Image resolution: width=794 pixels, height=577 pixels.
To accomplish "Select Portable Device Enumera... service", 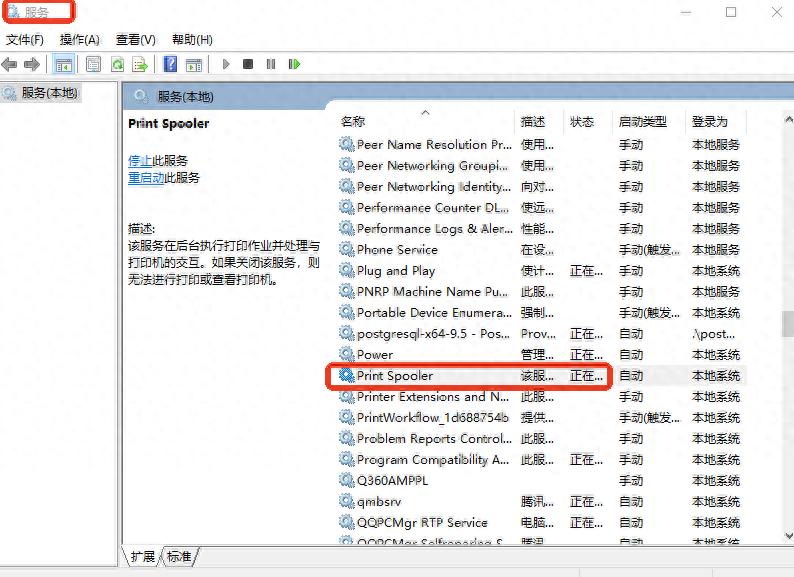I will 542,313.
